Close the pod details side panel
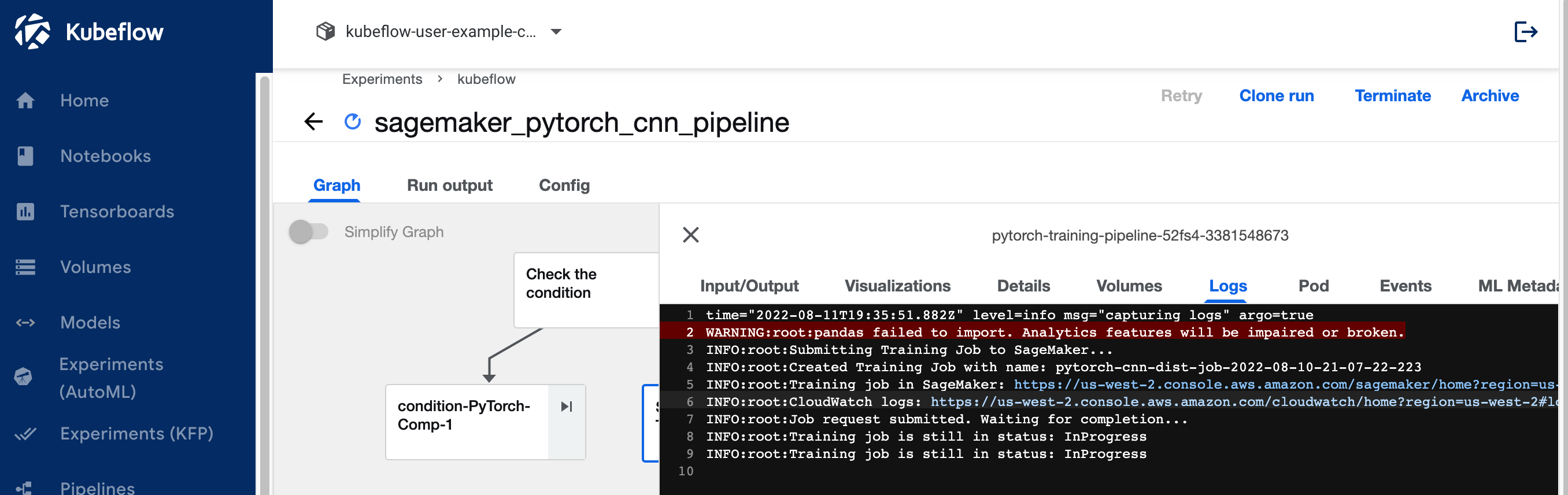1568x495 pixels. point(691,235)
